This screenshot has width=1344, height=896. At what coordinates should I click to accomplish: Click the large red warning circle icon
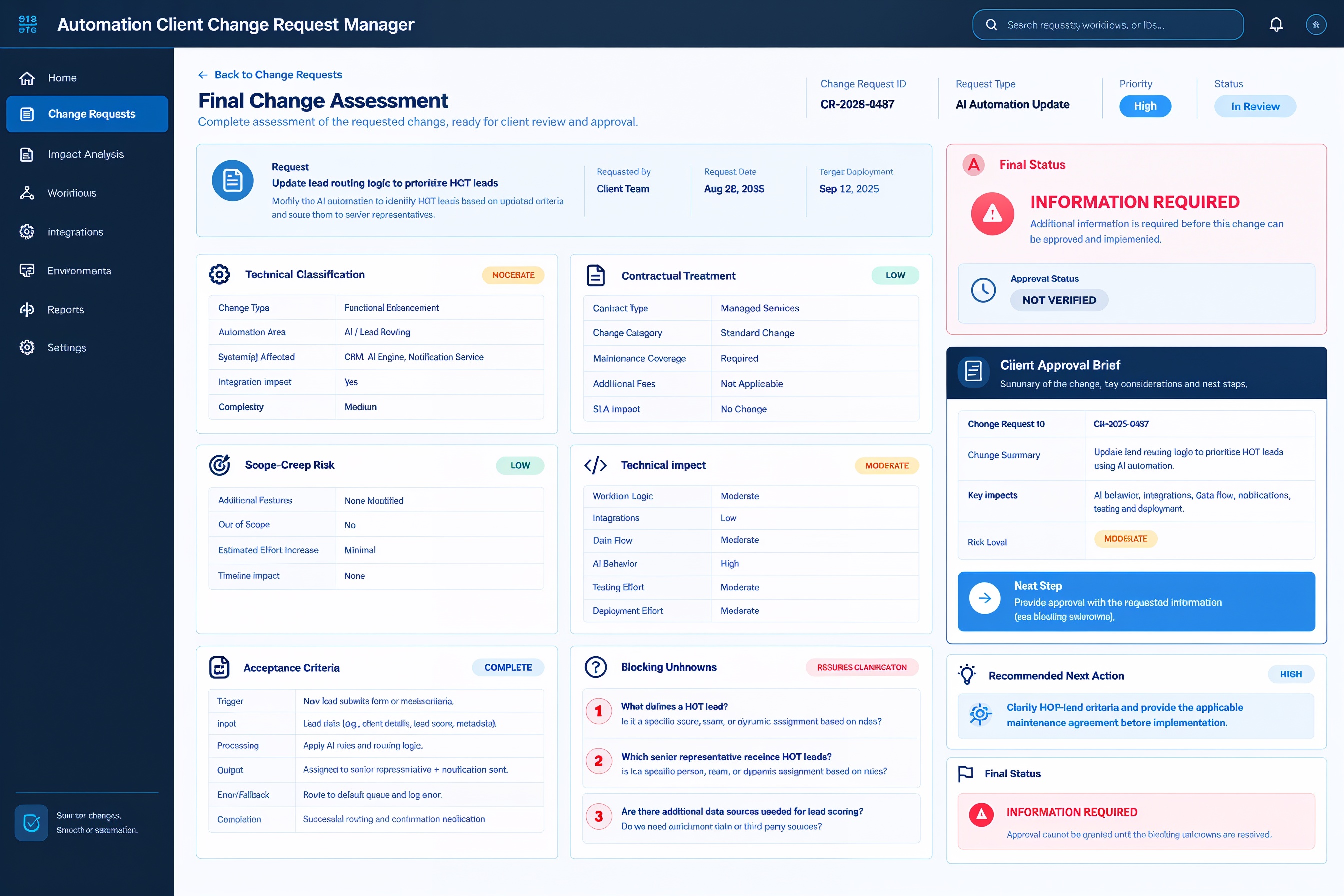[992, 214]
